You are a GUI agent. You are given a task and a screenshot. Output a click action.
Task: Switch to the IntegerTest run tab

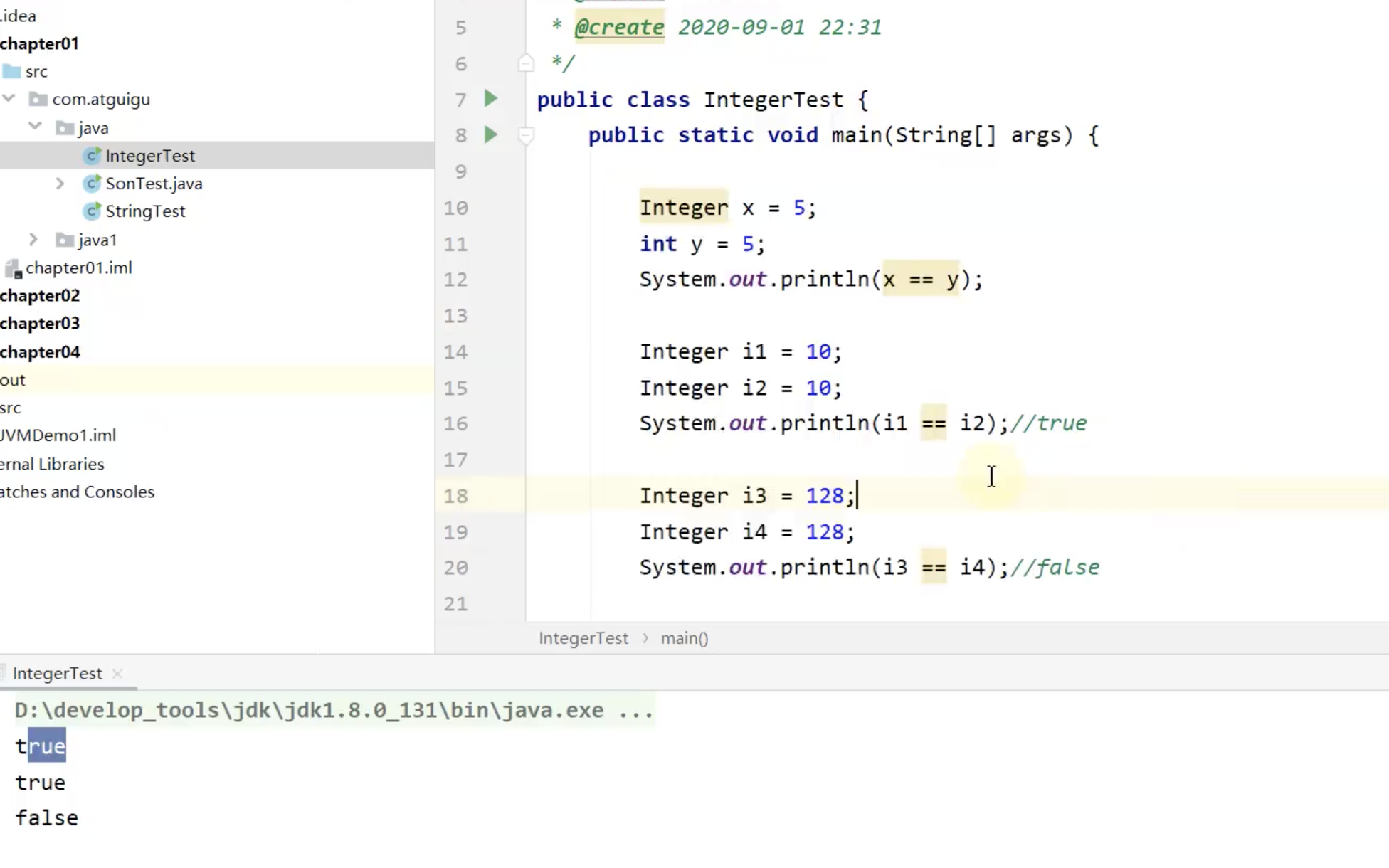57,673
